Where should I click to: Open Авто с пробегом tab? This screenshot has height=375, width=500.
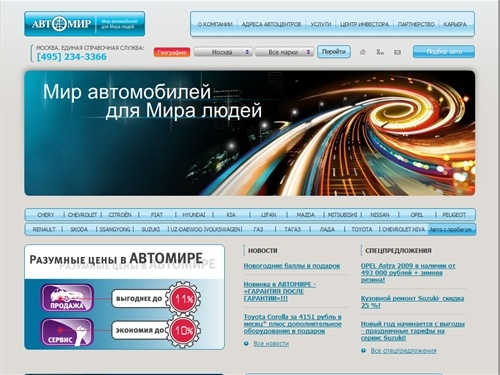(x=451, y=229)
